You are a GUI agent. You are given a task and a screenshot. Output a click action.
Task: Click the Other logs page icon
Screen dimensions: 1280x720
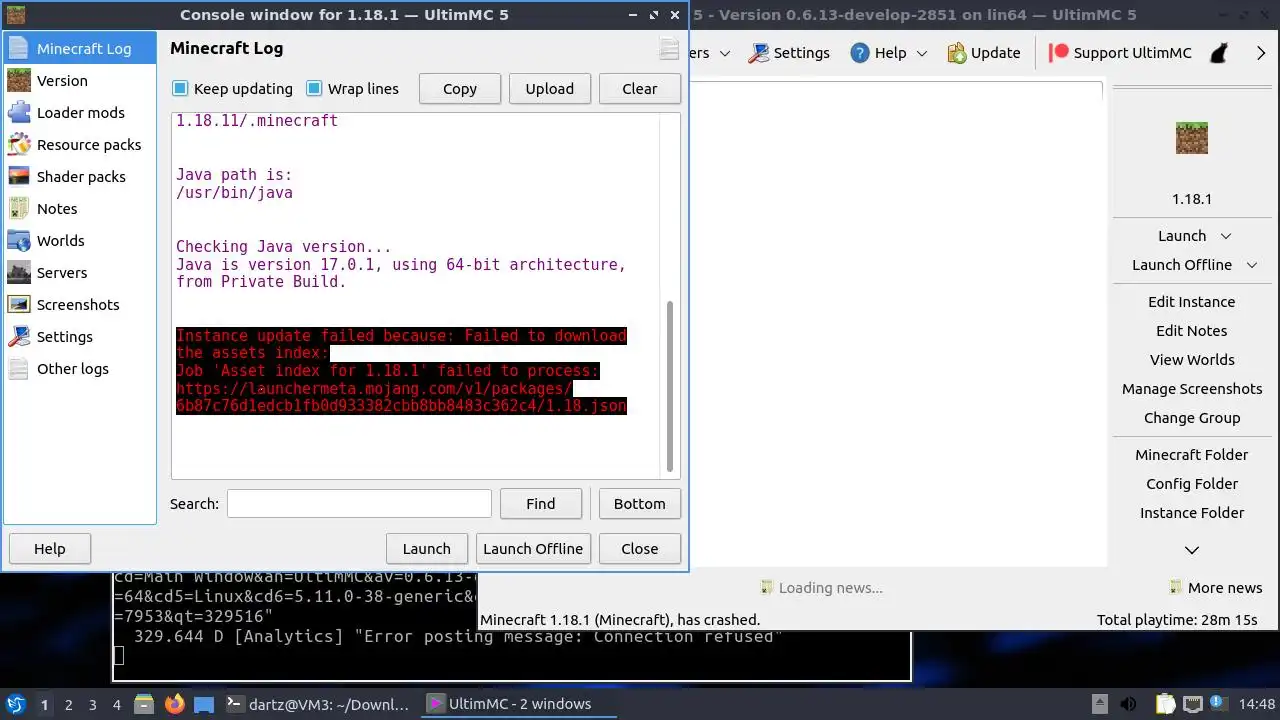pos(19,369)
